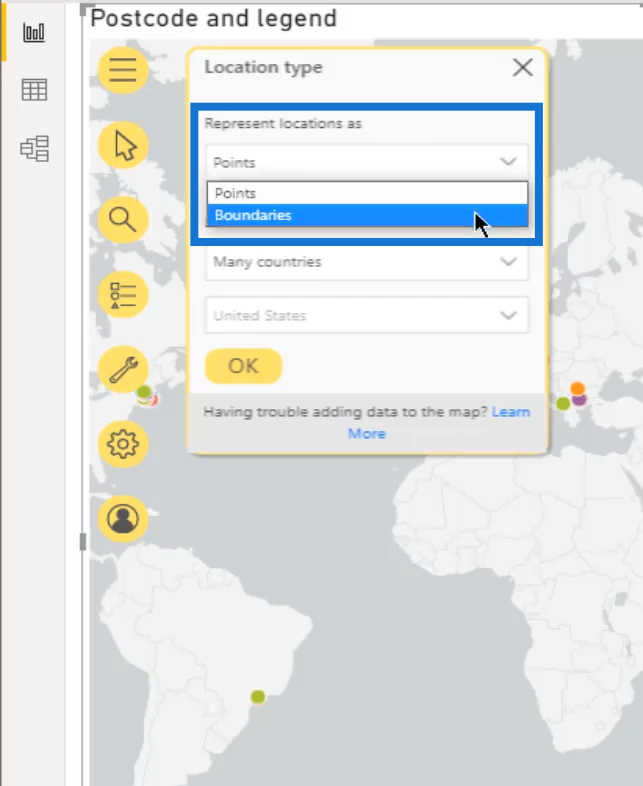
Task: Open the Report view icon in sidebar
Action: (x=34, y=33)
